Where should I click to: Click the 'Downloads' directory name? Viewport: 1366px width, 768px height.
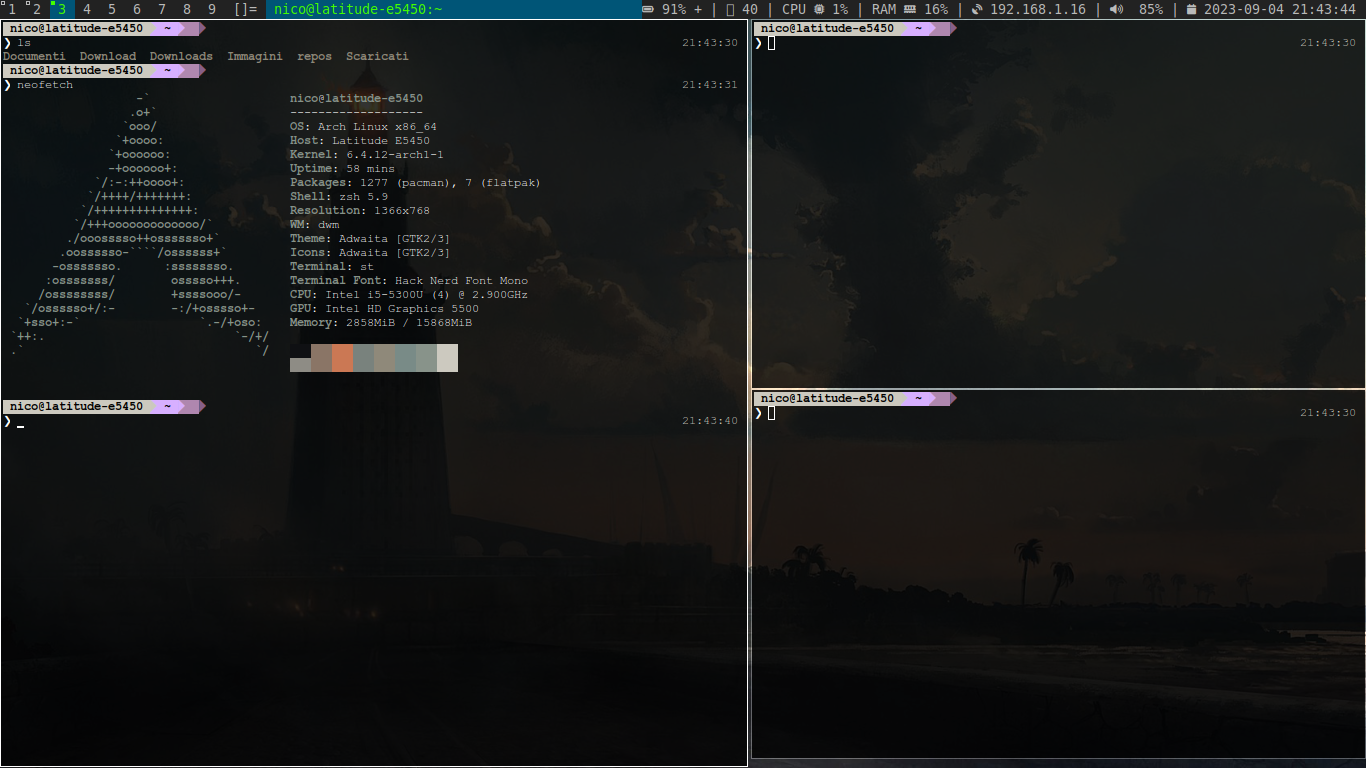point(181,57)
